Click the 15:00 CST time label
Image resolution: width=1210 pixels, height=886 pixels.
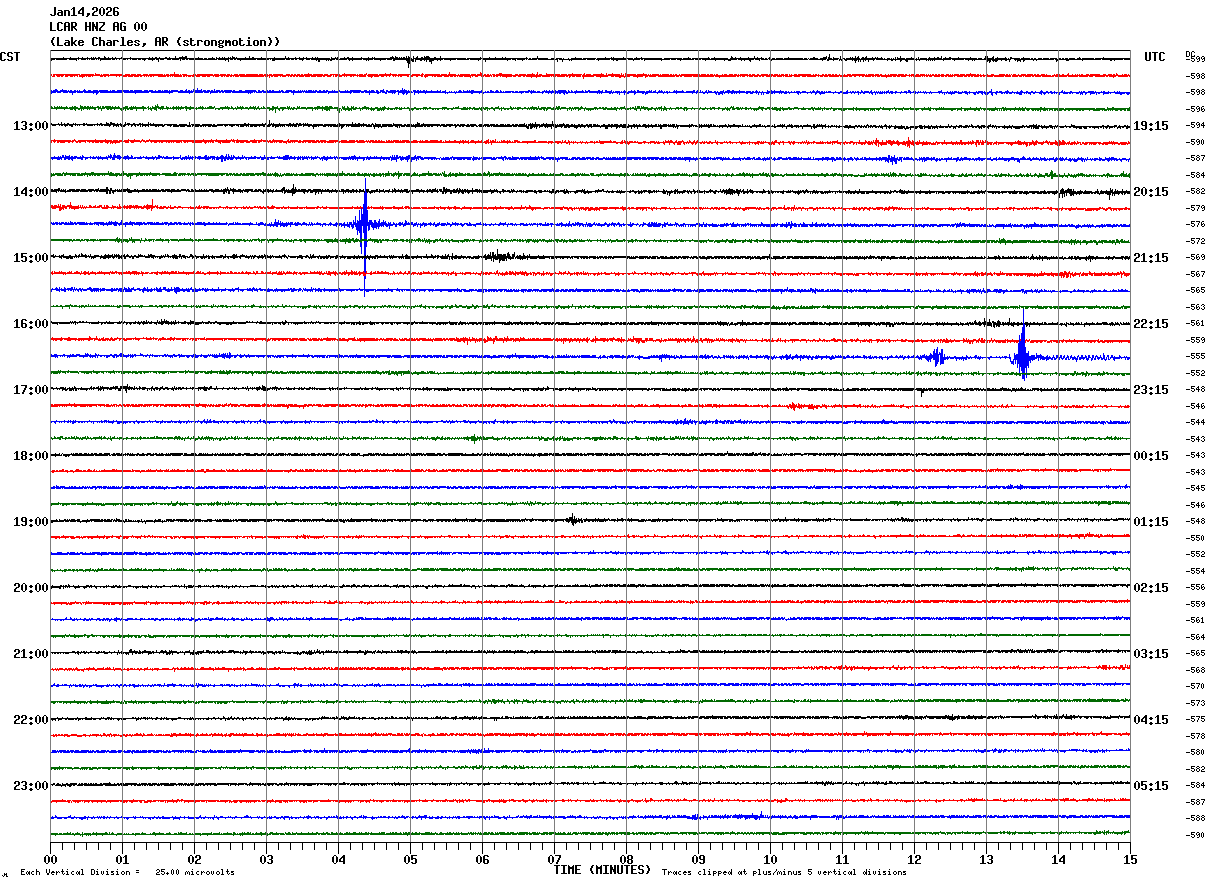[31, 258]
